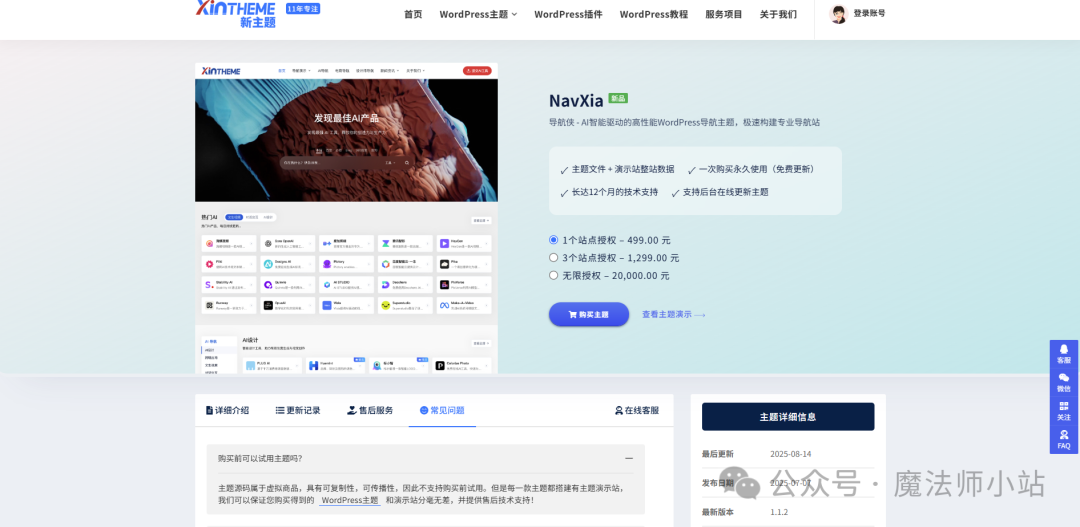The width and height of the screenshot is (1080, 527).
Task: Click the document icon beside 详细介绍
Action: click(x=209, y=411)
